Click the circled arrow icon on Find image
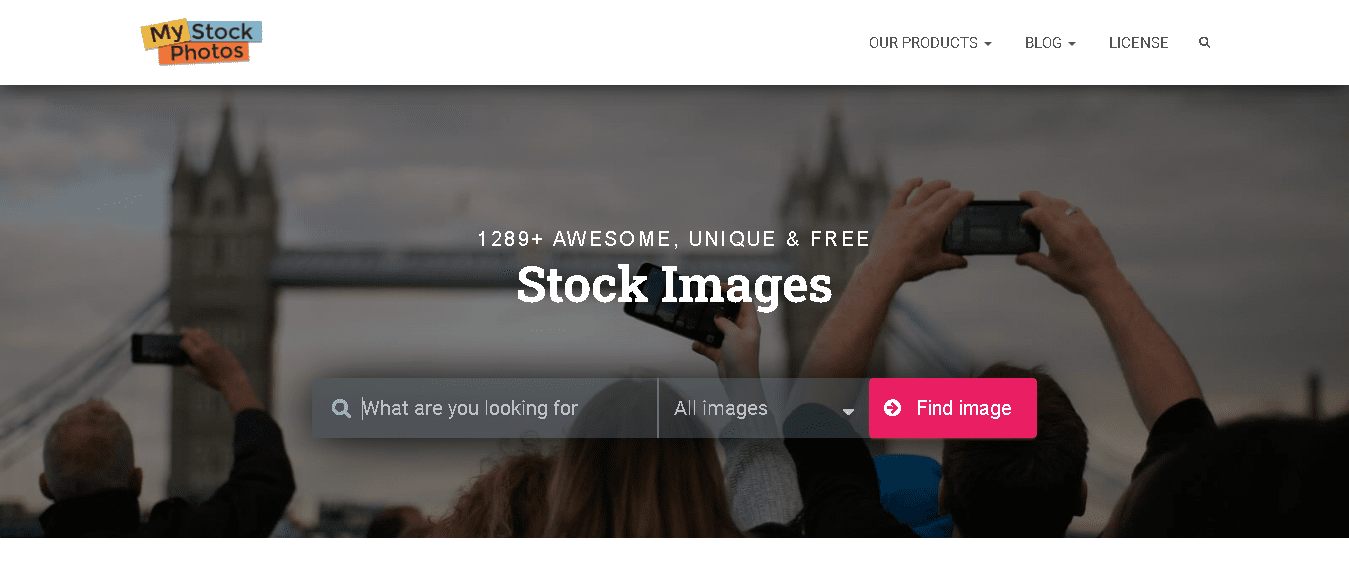The width and height of the screenshot is (1349, 569). [893, 408]
